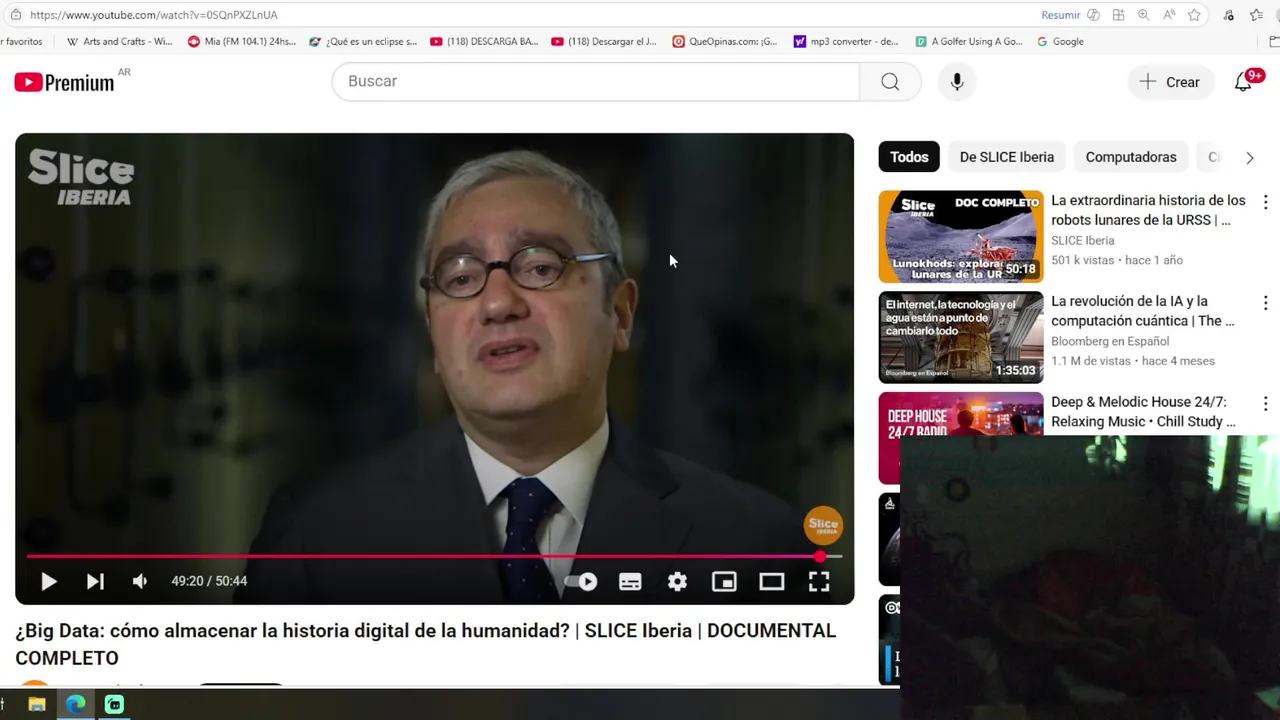Play the video with the play button
Viewport: 1280px width, 720px height.
(x=48, y=581)
